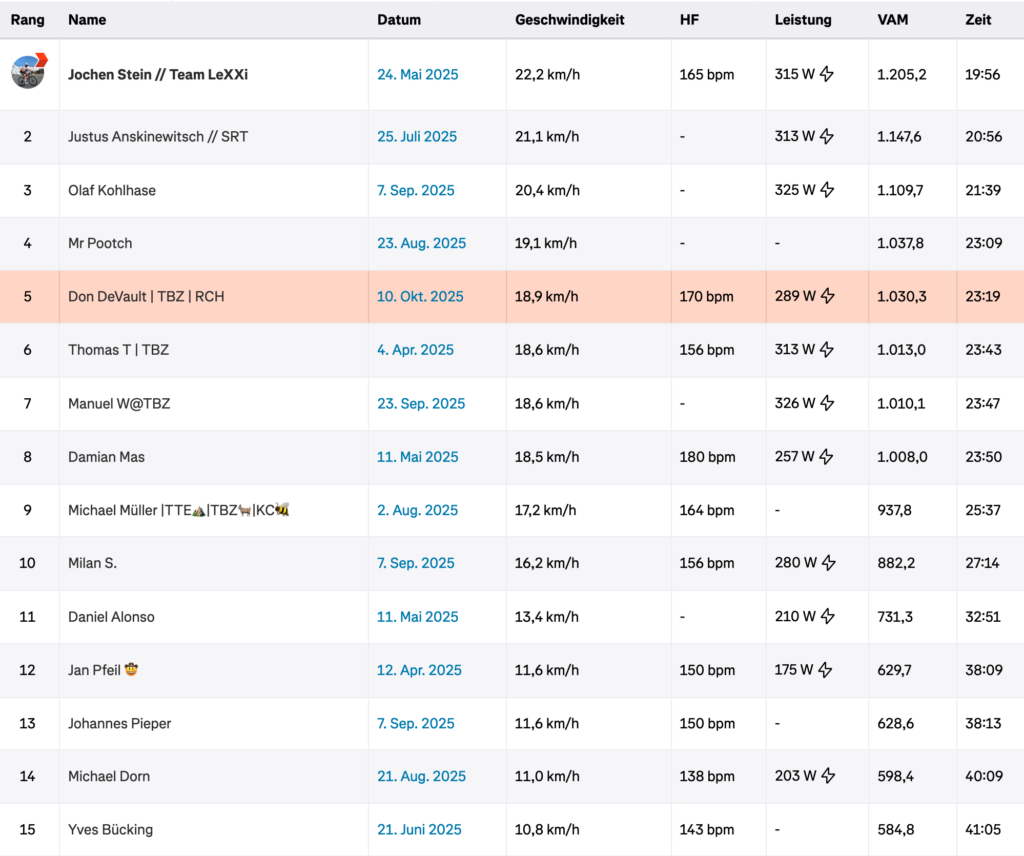The height and width of the screenshot is (856, 1024).
Task: Click lightning bolt icon beside 326 W
Action: click(x=827, y=403)
